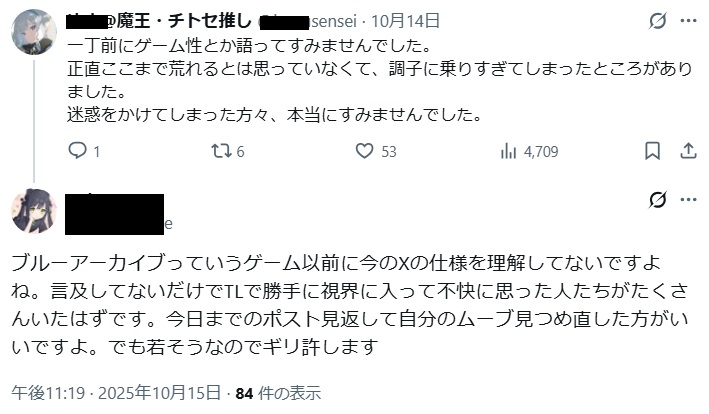Click the reply icon on the first post
The image size is (709, 414).
[x=79, y=151]
